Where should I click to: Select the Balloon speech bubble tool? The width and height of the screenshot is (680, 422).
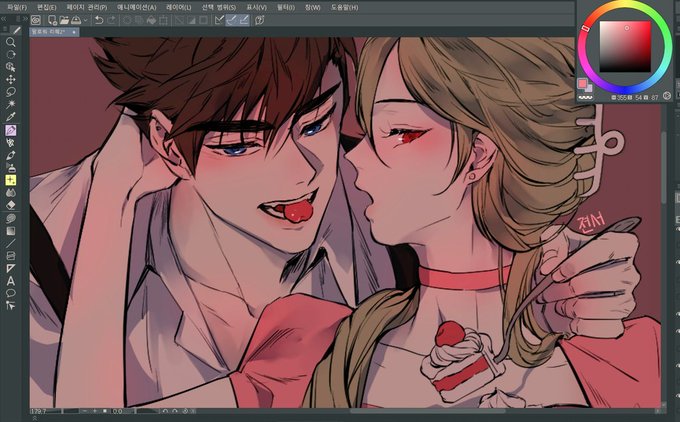pyautogui.click(x=11, y=294)
